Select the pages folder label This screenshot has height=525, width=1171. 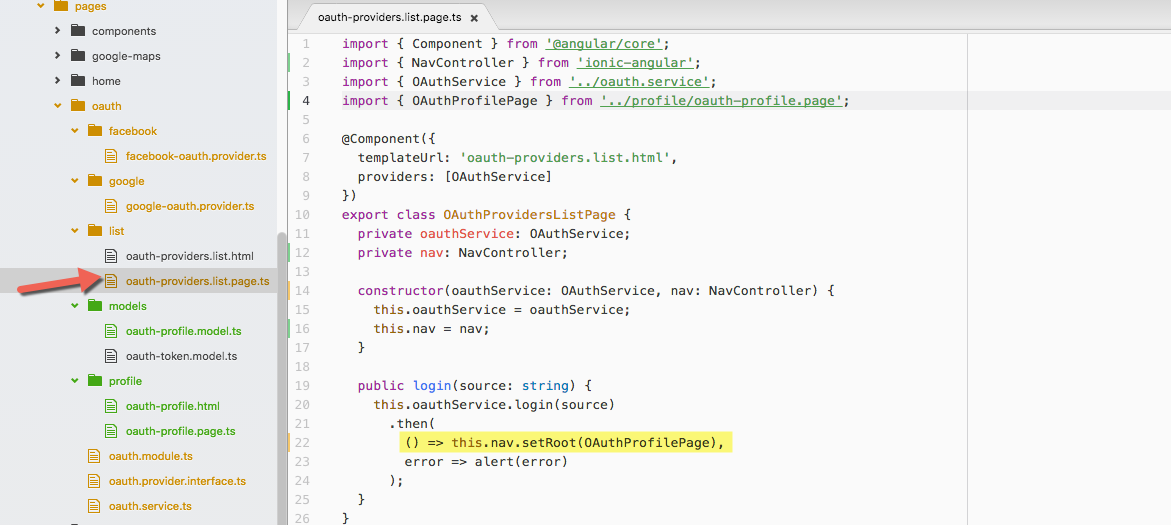click(x=91, y=6)
